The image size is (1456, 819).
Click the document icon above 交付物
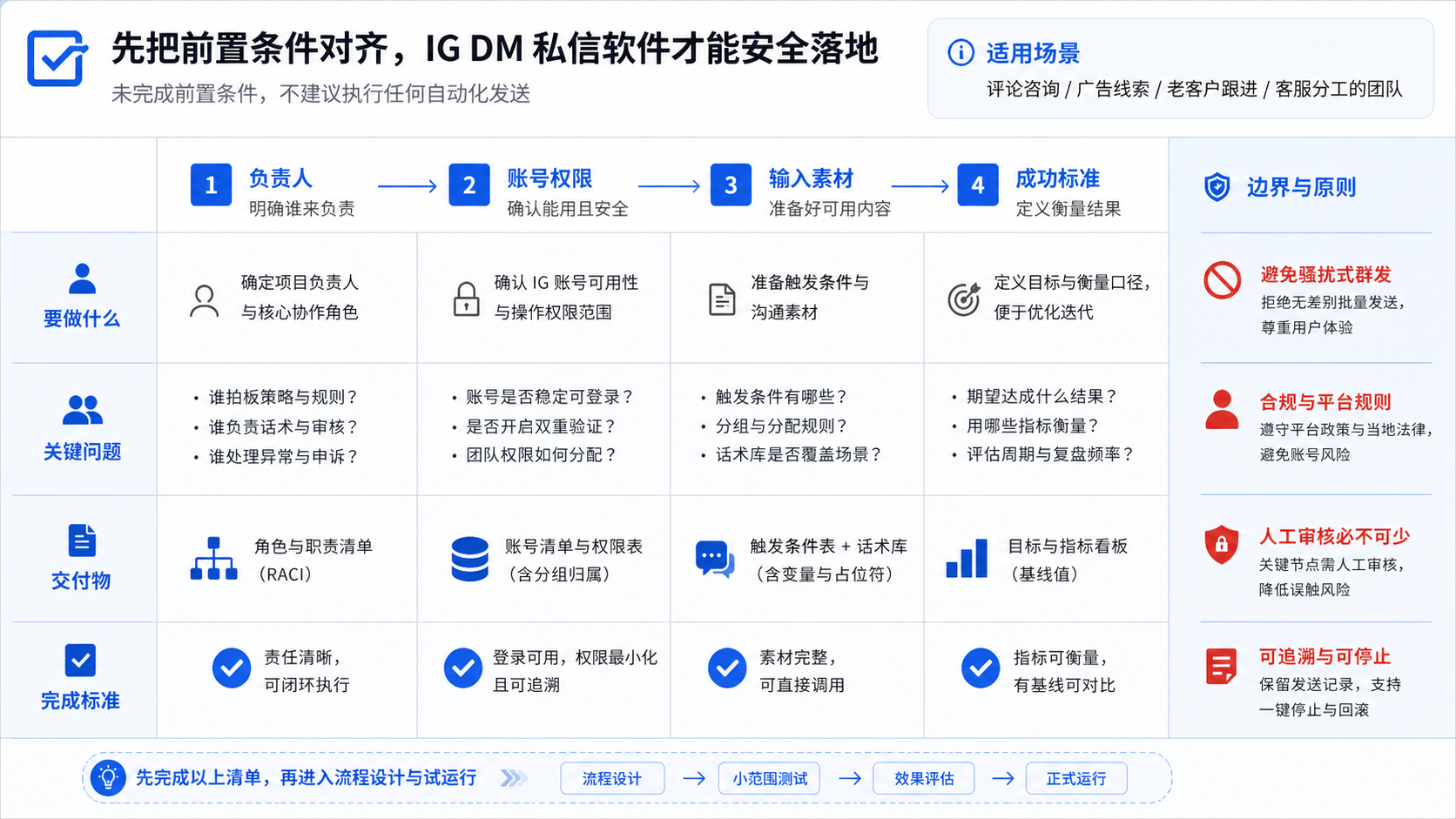click(82, 540)
